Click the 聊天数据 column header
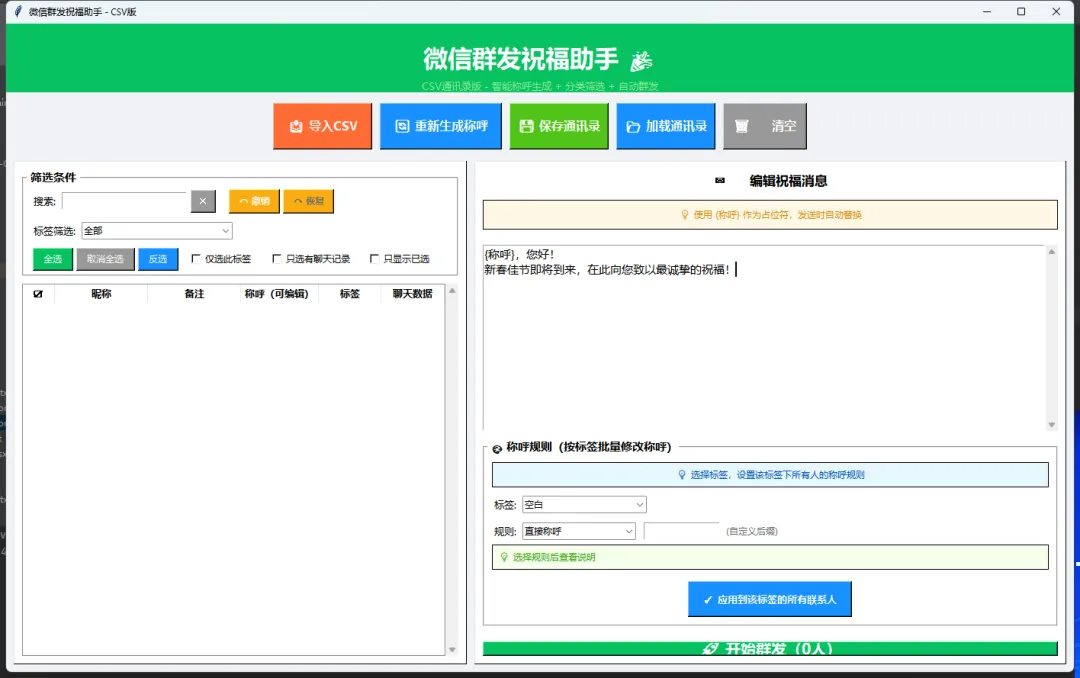Screen dimensions: 1080x678 pos(413,294)
